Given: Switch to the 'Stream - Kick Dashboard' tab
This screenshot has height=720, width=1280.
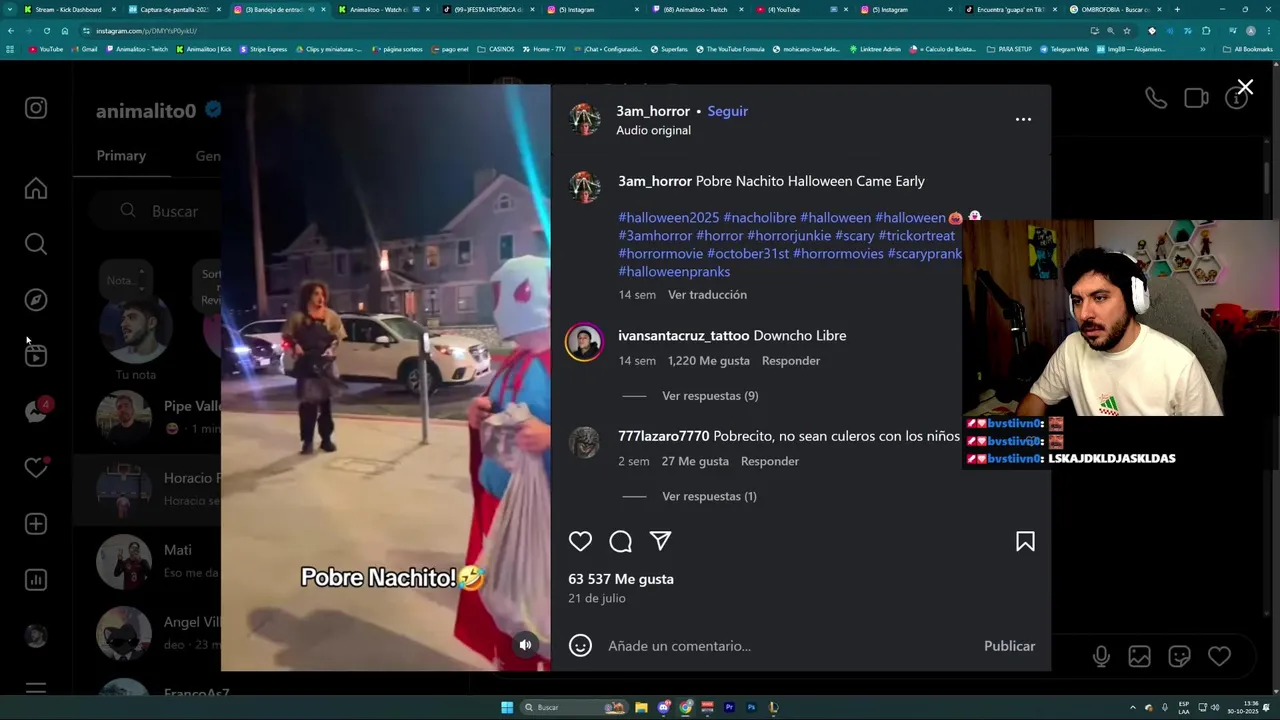Looking at the screenshot, I should pyautogui.click(x=68, y=9).
